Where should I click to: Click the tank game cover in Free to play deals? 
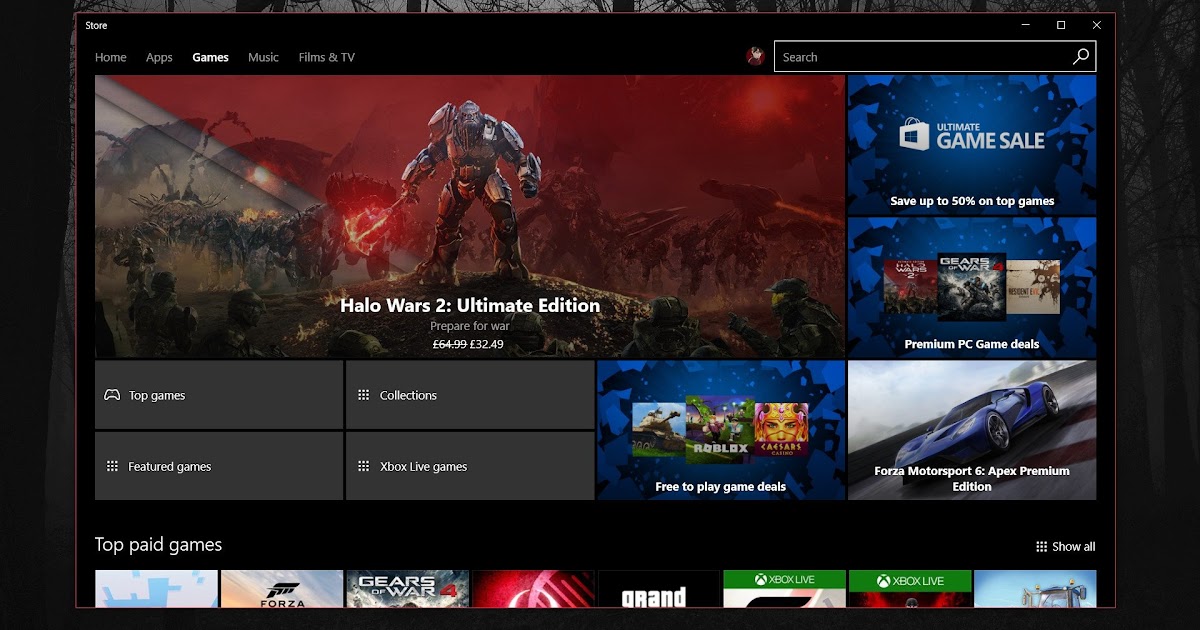pyautogui.click(x=659, y=430)
